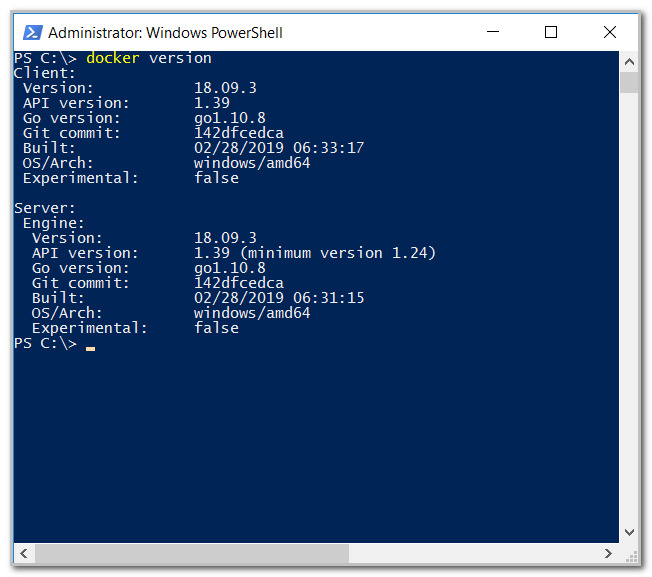Click server Built value '02/28/2019 06:31:15'

[x=279, y=298]
